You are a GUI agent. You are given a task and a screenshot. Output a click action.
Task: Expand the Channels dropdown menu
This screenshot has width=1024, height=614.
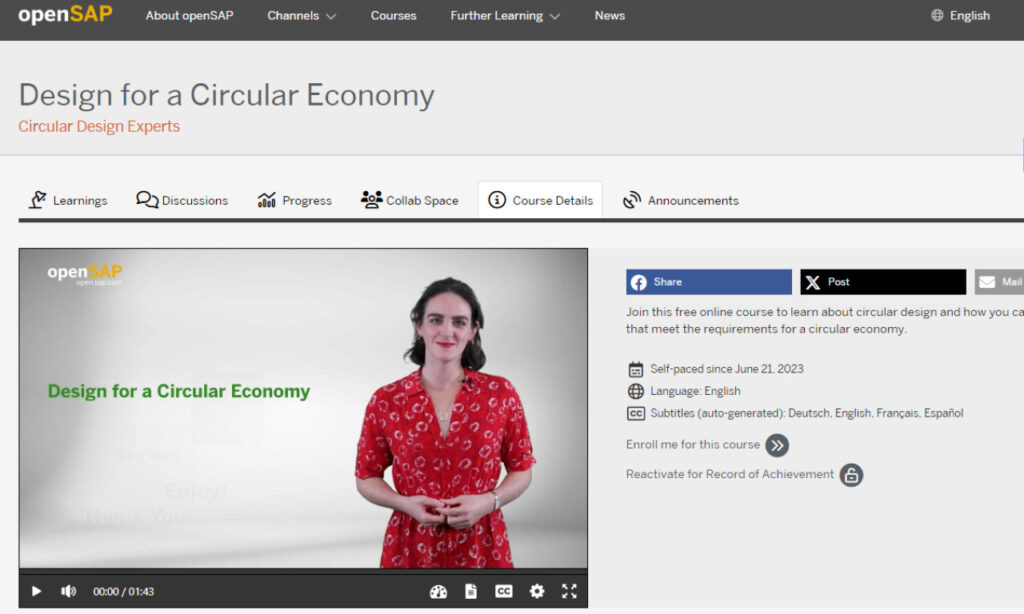(x=301, y=16)
